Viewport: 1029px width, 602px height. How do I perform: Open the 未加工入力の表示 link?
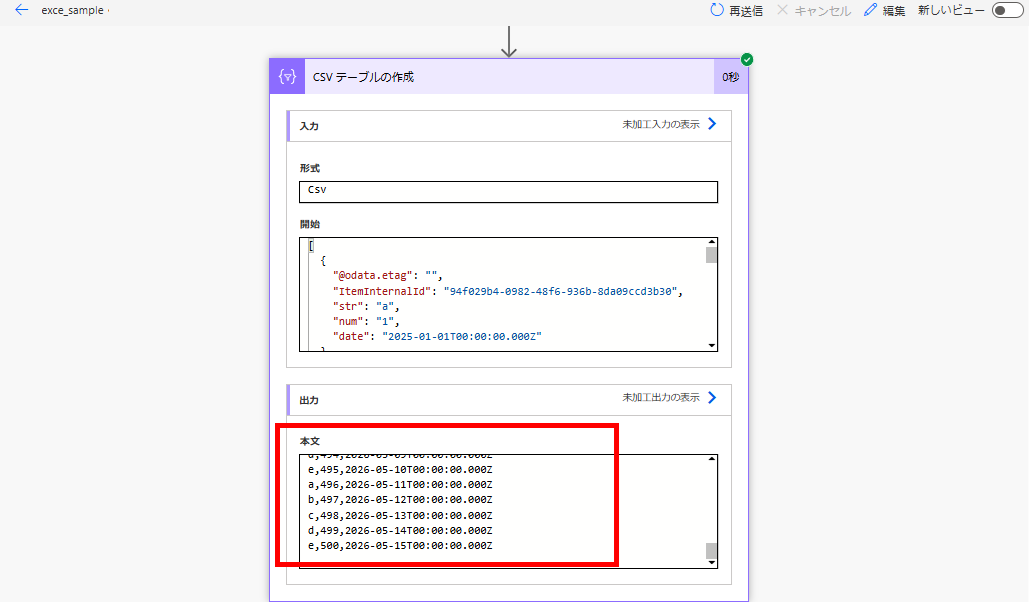(660, 125)
